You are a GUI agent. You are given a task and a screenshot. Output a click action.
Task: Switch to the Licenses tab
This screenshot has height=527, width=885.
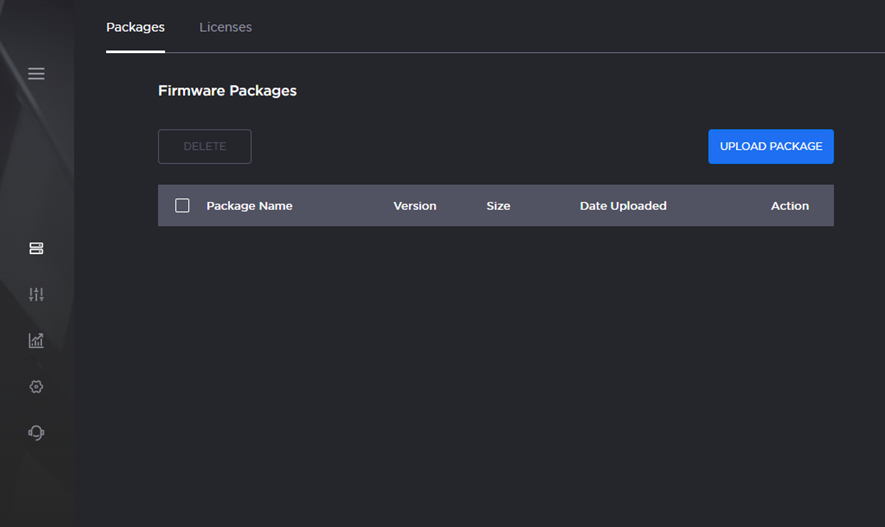[x=225, y=27]
